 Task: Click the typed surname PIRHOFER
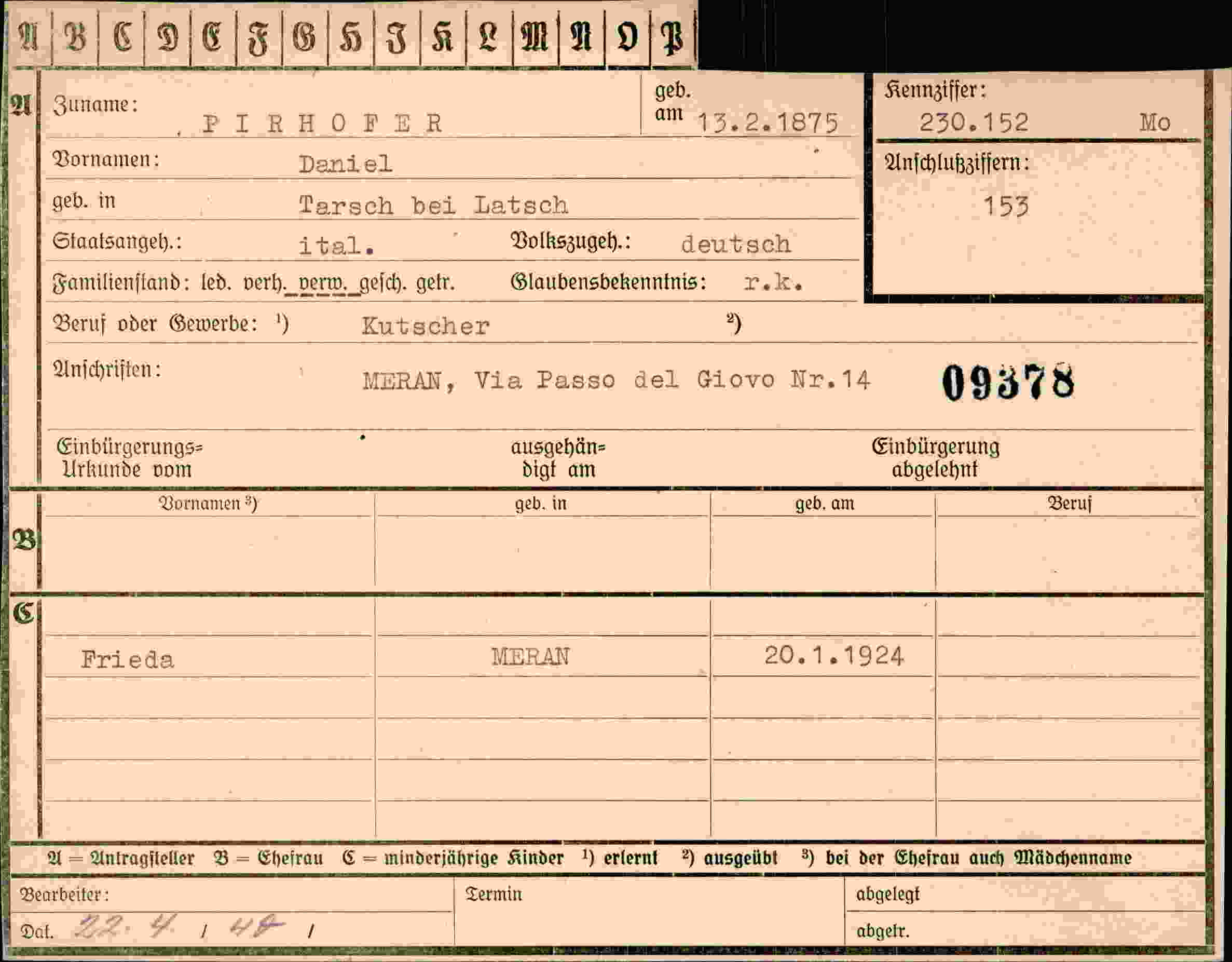323,124
